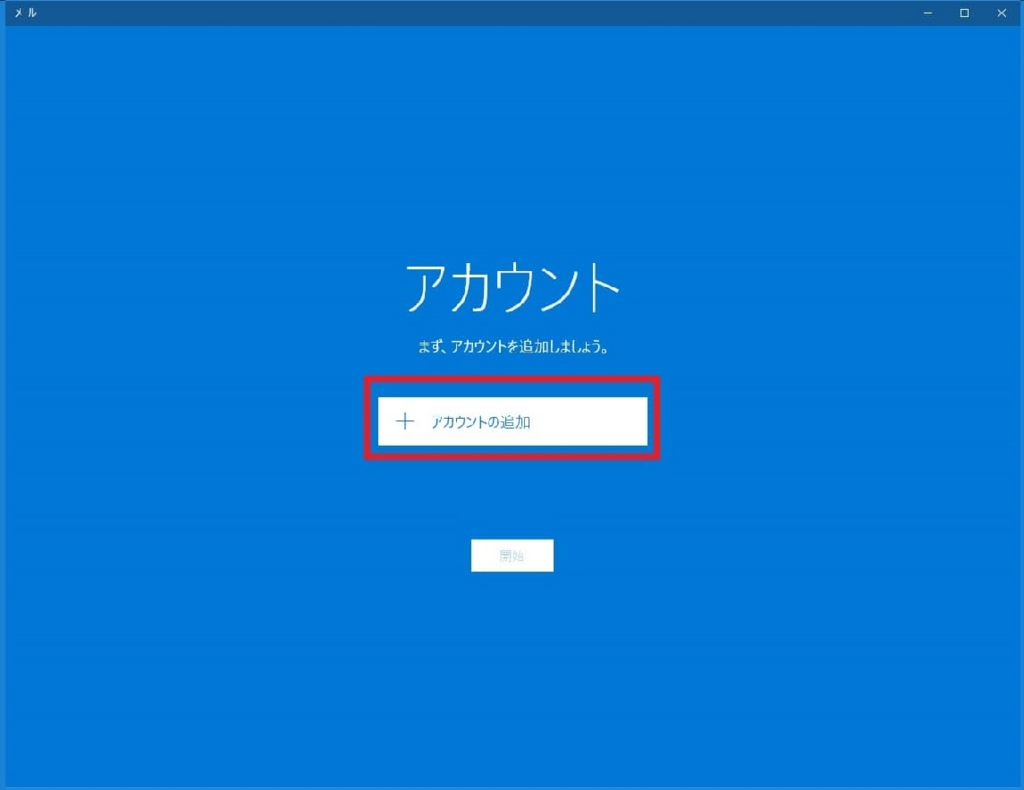Screen dimensions: 1024x790
Task: Click the plus icon in the add account button
Action: coord(404,421)
